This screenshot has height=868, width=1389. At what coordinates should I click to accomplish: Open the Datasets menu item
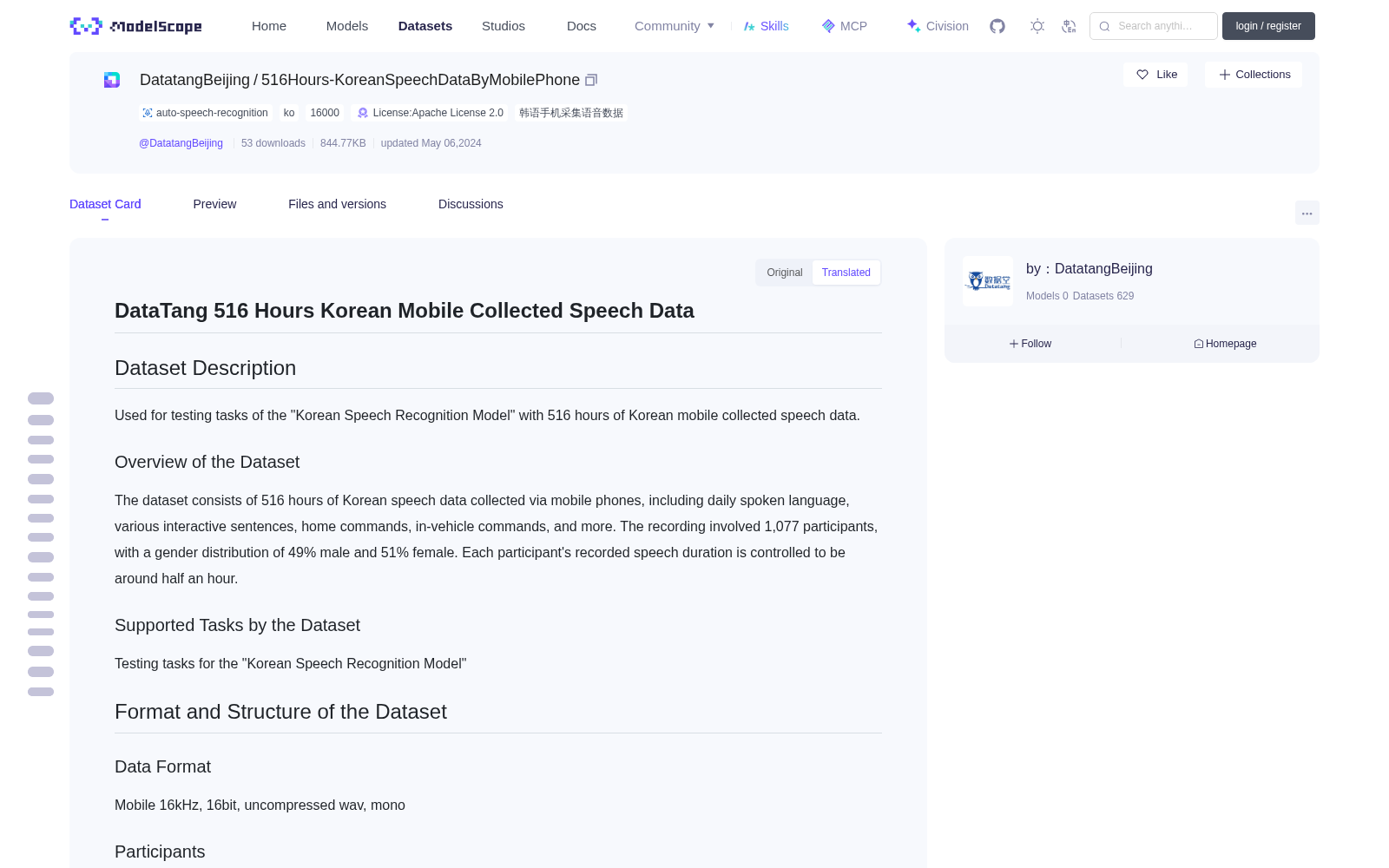click(x=425, y=26)
